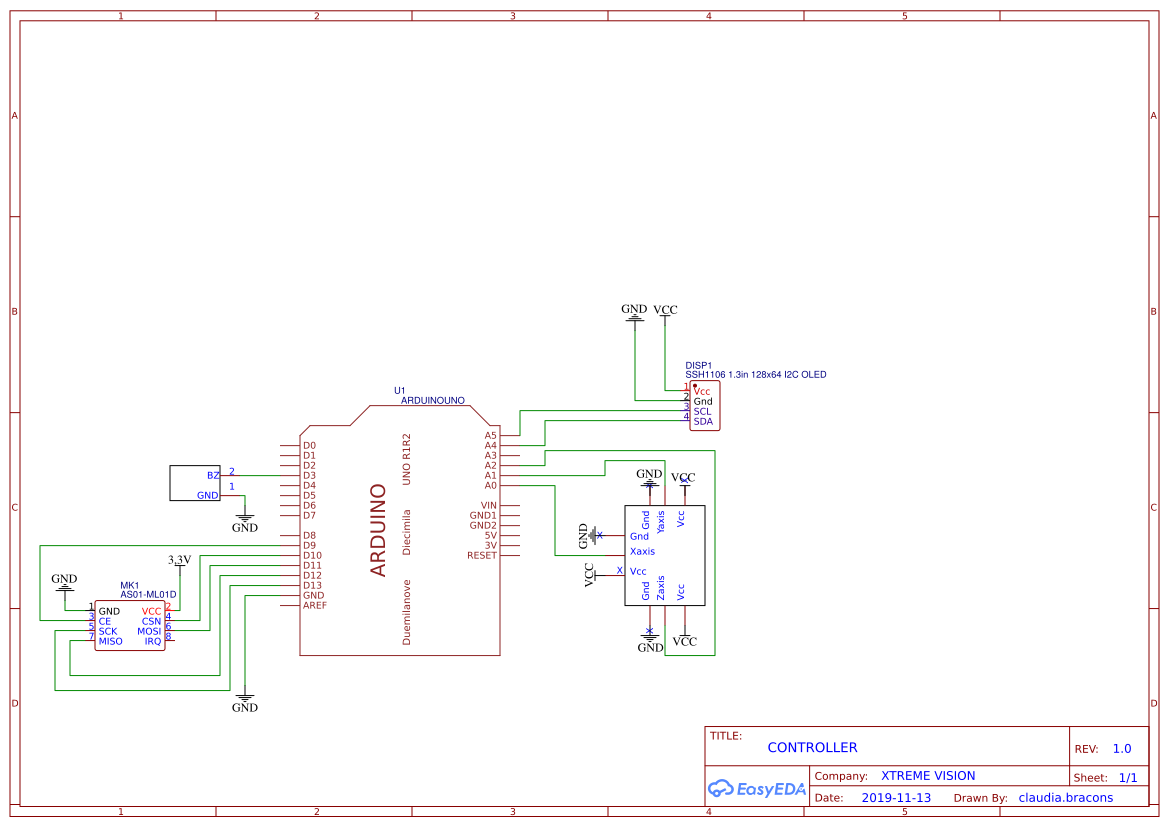Select the VCC symbol above the OLED display
Image resolution: width=1169 pixels, height=827 pixels.
tap(665, 311)
